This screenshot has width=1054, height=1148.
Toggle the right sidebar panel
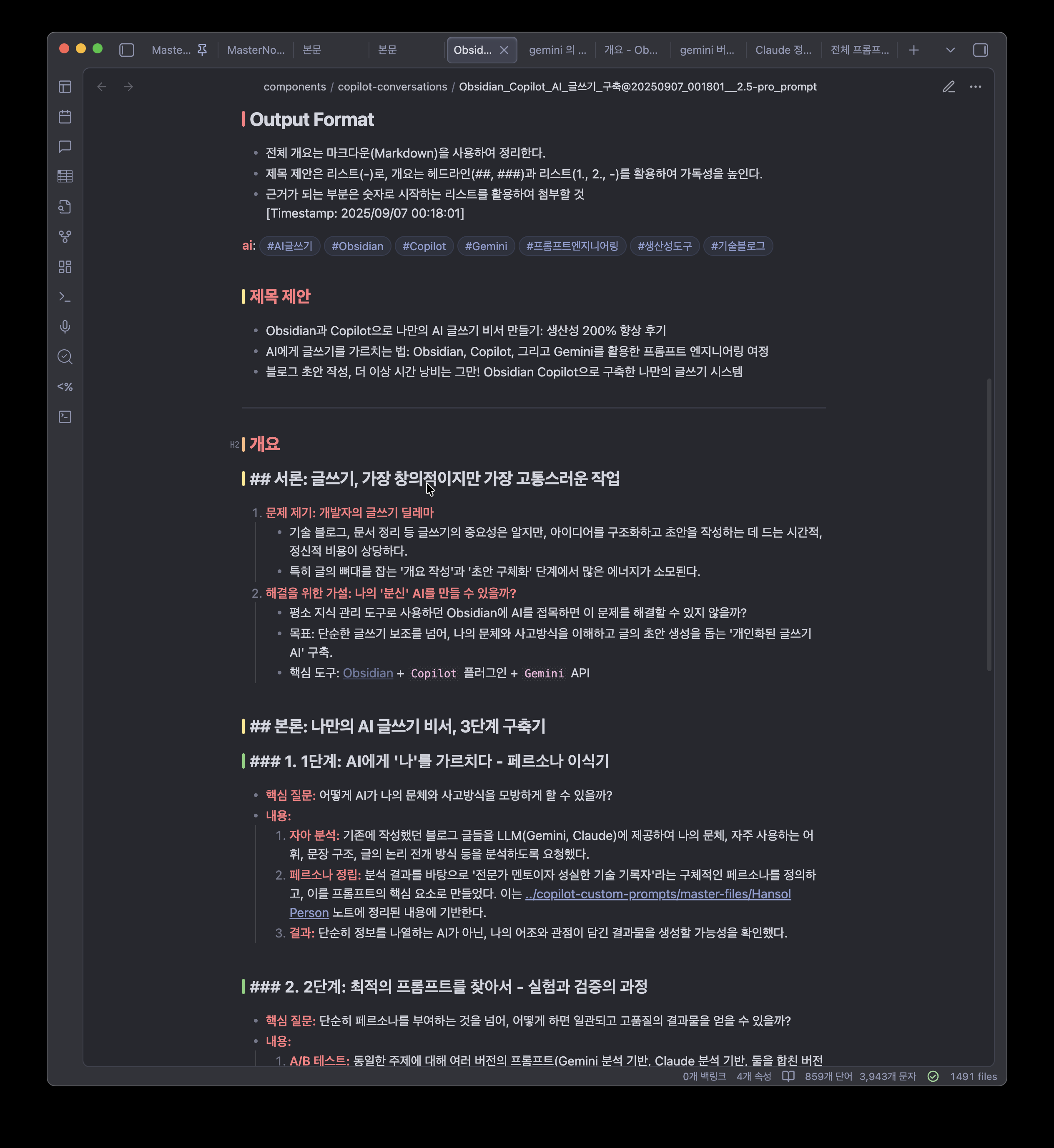coord(980,50)
